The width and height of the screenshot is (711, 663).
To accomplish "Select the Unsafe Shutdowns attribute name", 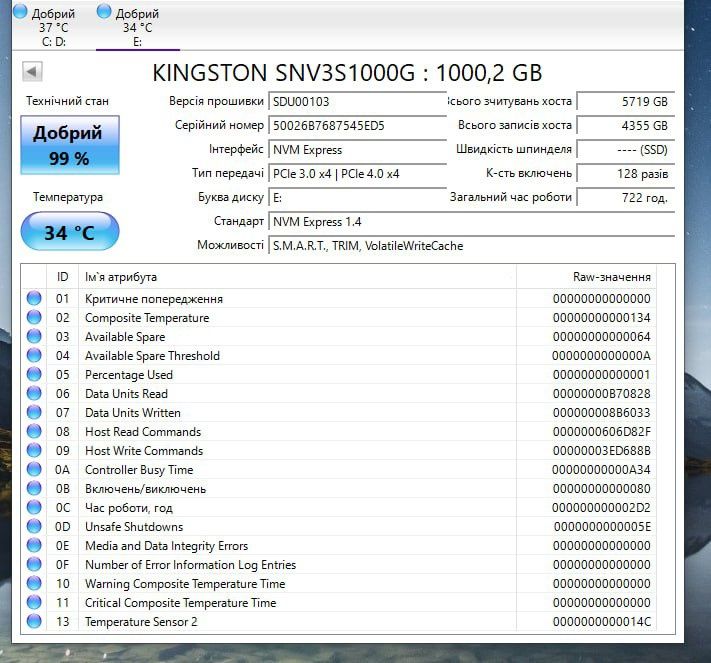I will tap(134, 527).
